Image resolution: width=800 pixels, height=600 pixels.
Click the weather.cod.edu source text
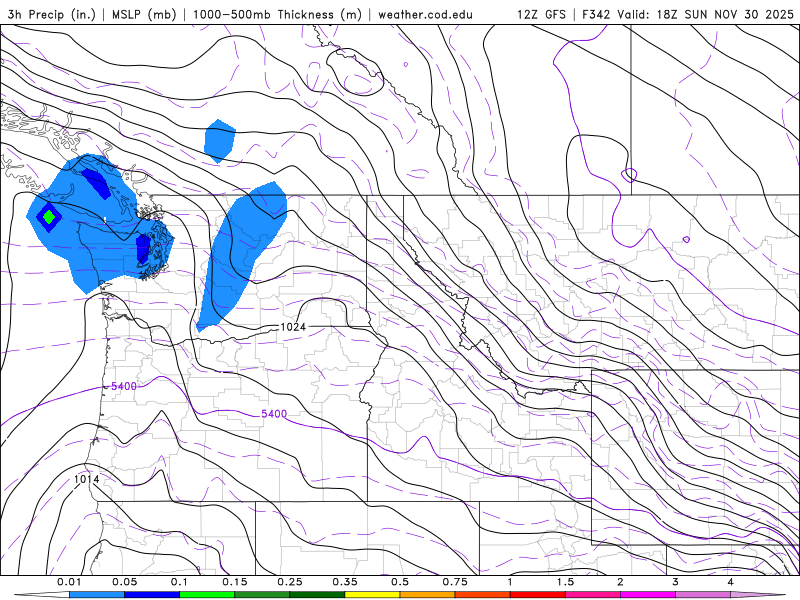(425, 14)
